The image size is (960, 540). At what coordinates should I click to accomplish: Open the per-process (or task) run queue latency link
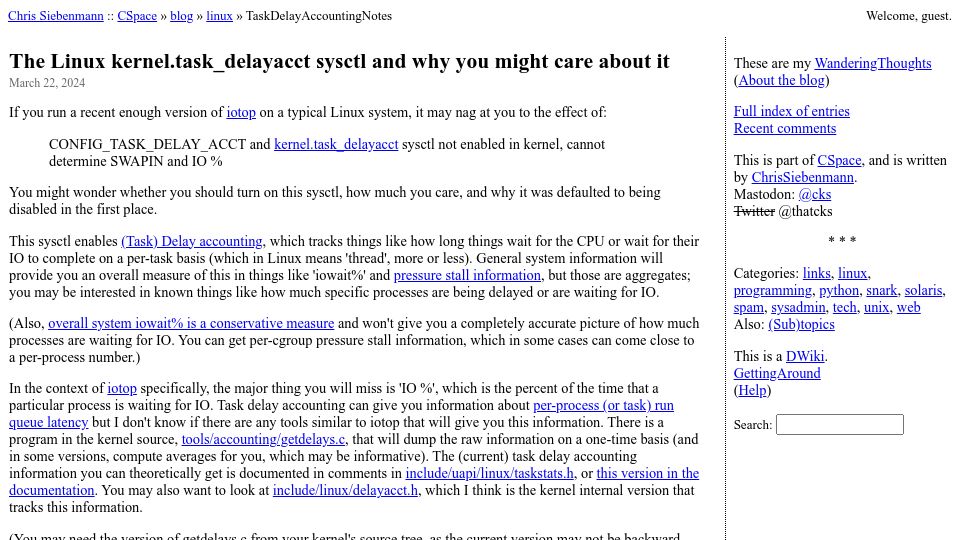coord(603,405)
